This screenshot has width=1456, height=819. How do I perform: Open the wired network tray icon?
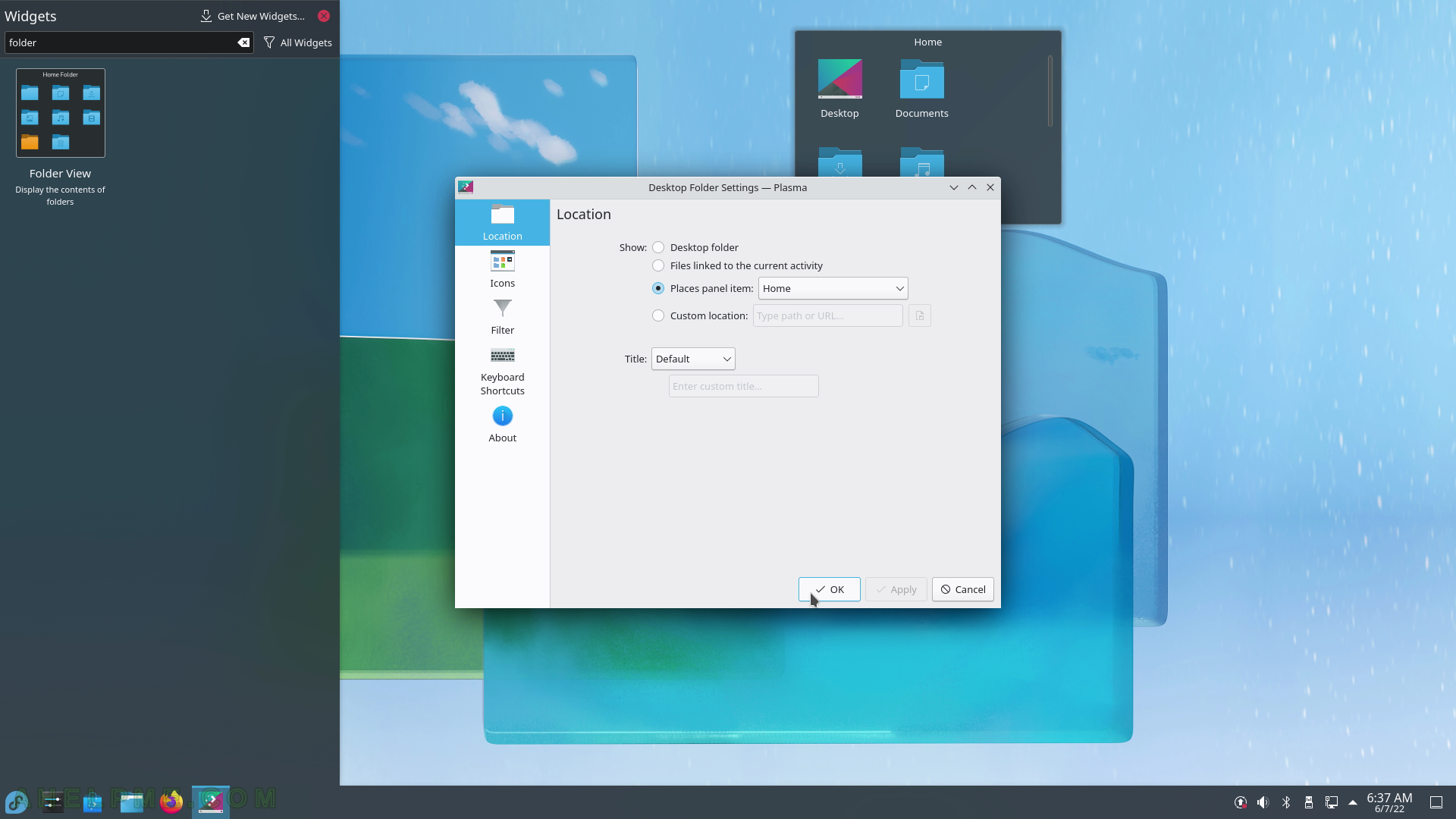point(1332,802)
